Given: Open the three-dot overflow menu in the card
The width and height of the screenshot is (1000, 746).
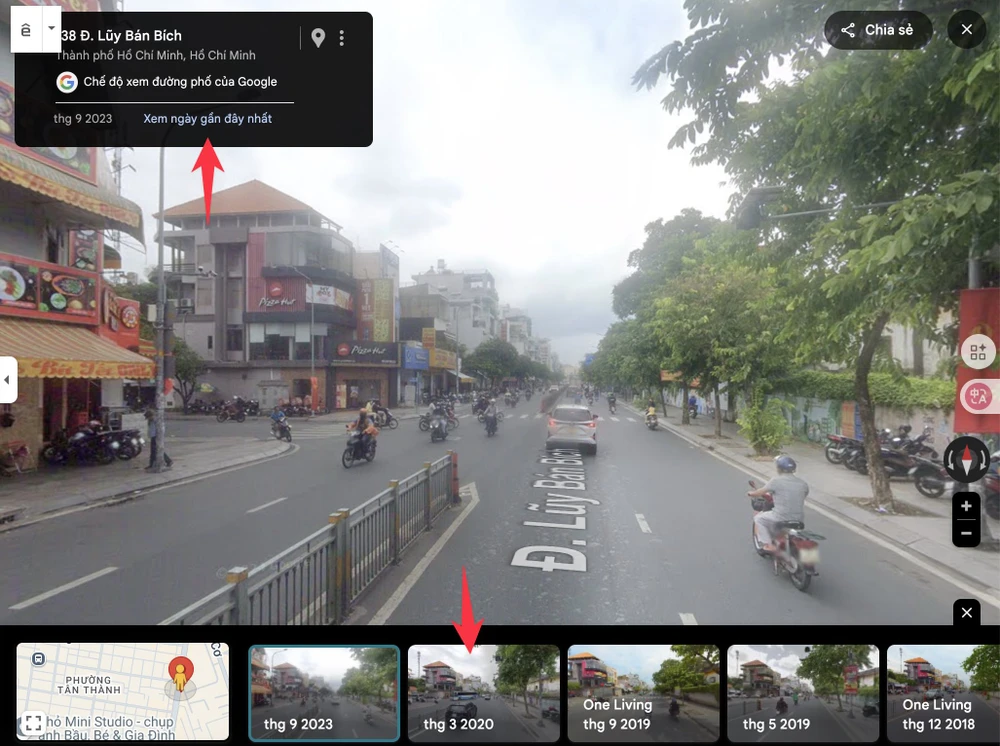Looking at the screenshot, I should coord(341,36).
